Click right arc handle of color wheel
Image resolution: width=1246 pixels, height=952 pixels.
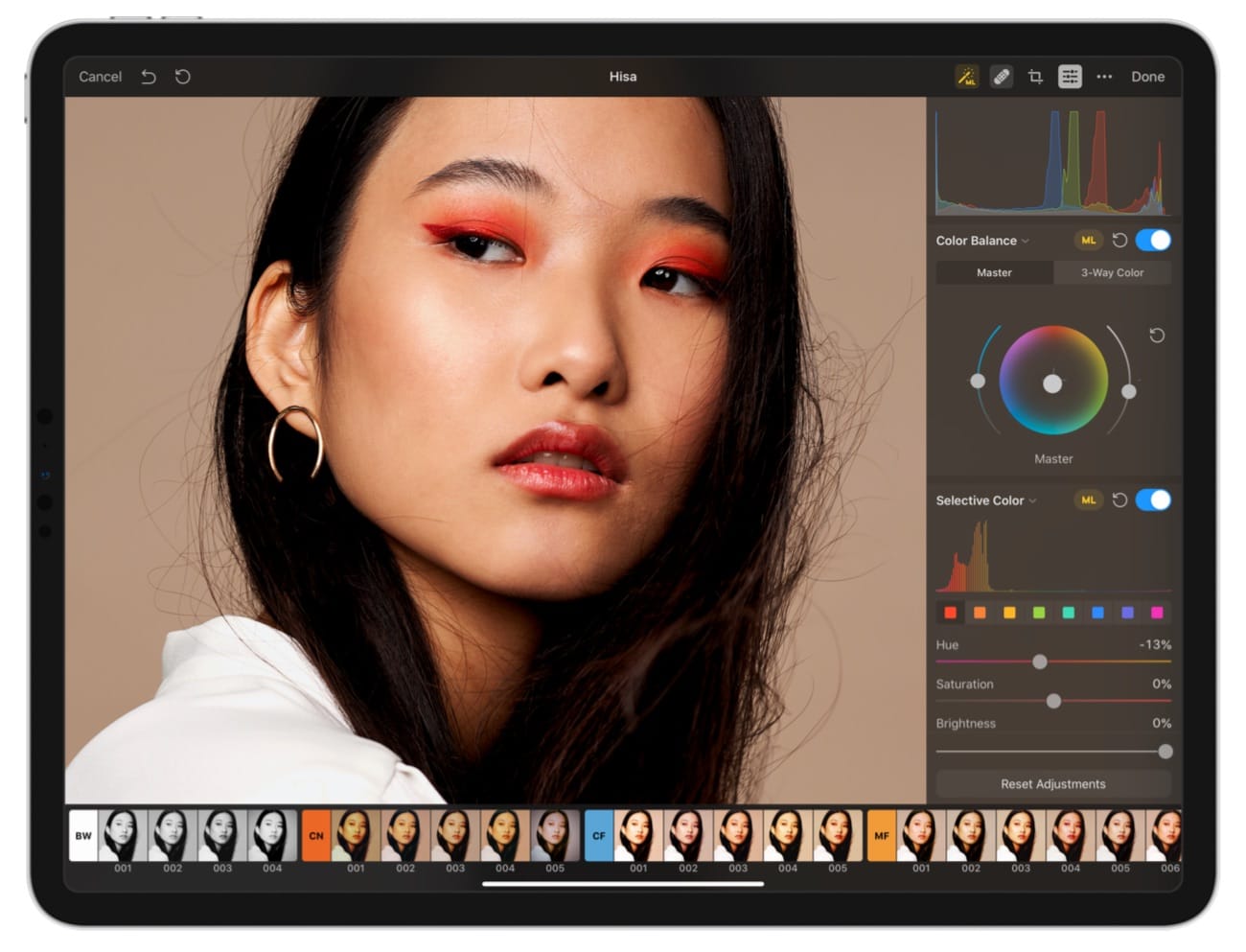click(x=1129, y=391)
